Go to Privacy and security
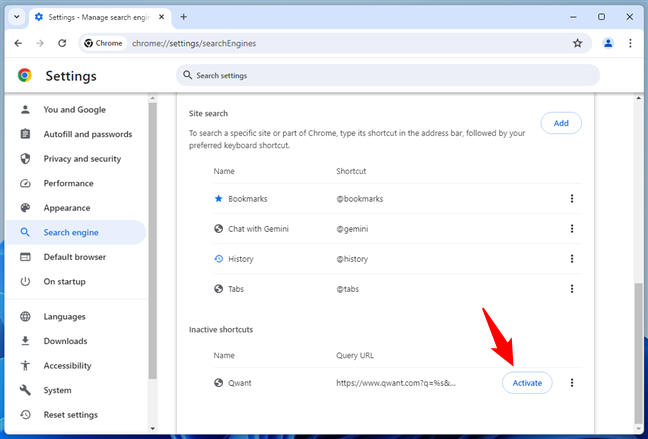Viewport: 648px width, 439px height. [75, 159]
